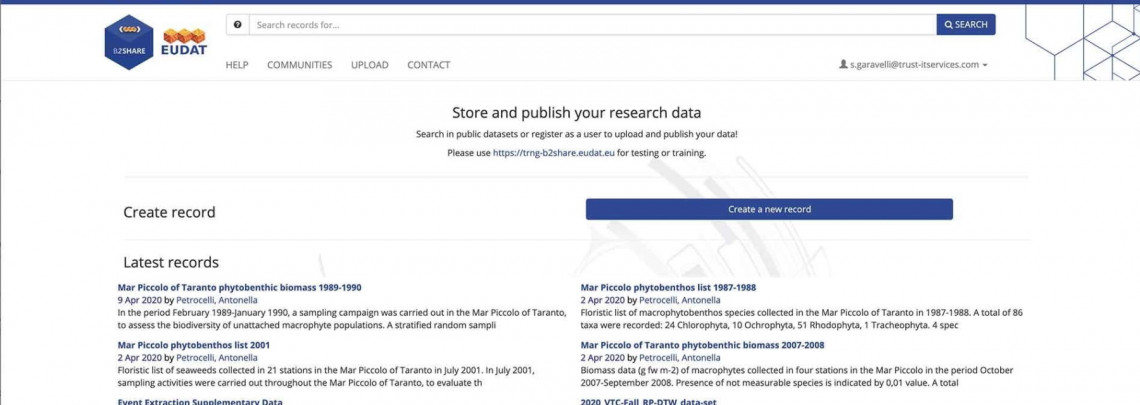Show search help question mark icon
The width and height of the screenshot is (1140, 405).
tap(237, 25)
